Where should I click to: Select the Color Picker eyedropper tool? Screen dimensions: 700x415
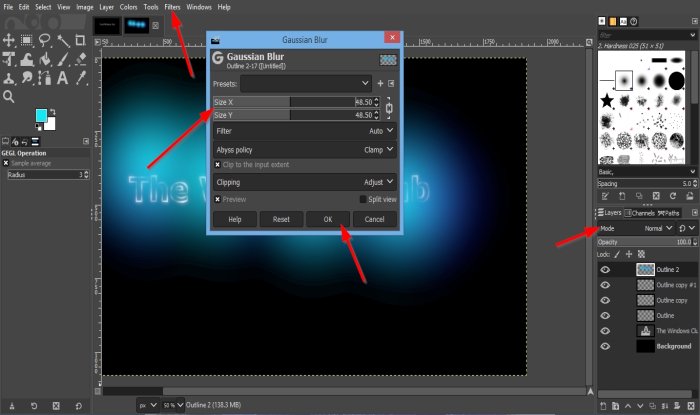[80, 79]
